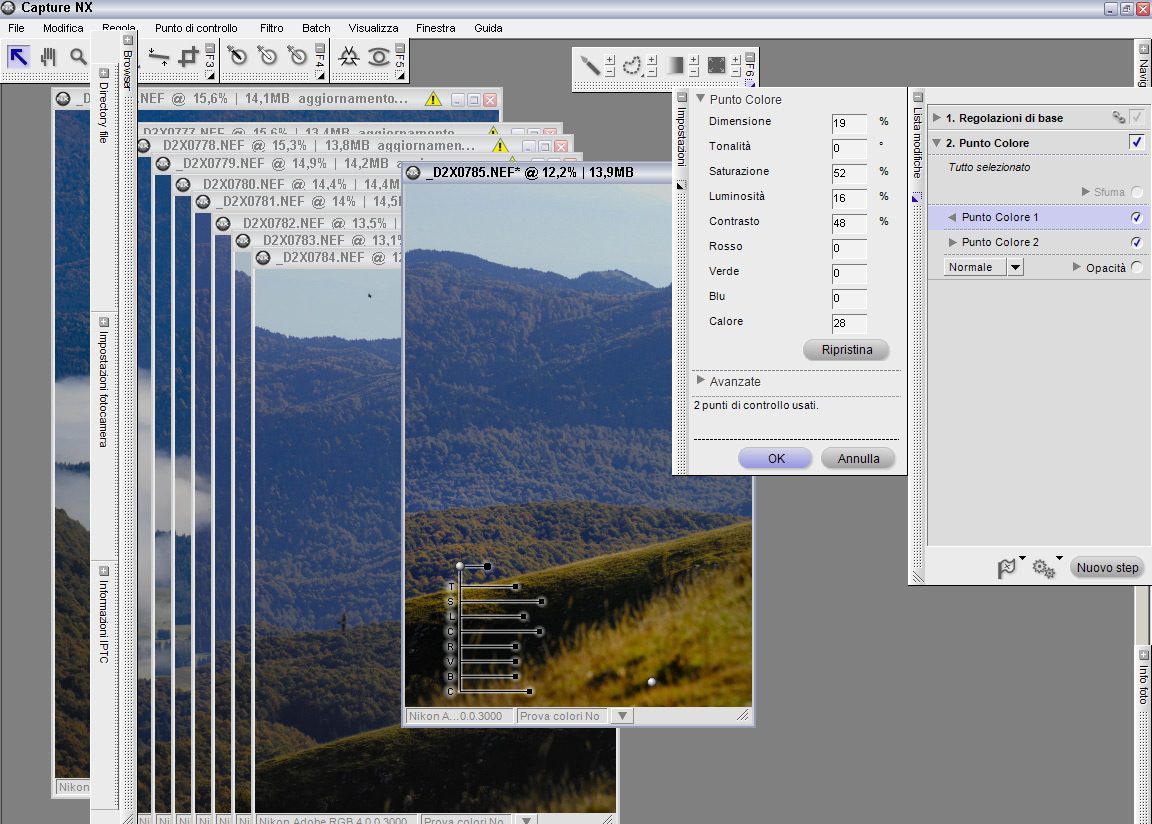Viewport: 1152px width, 824px height.
Task: Expand Punto Colore 2 entry
Action: tap(953, 242)
